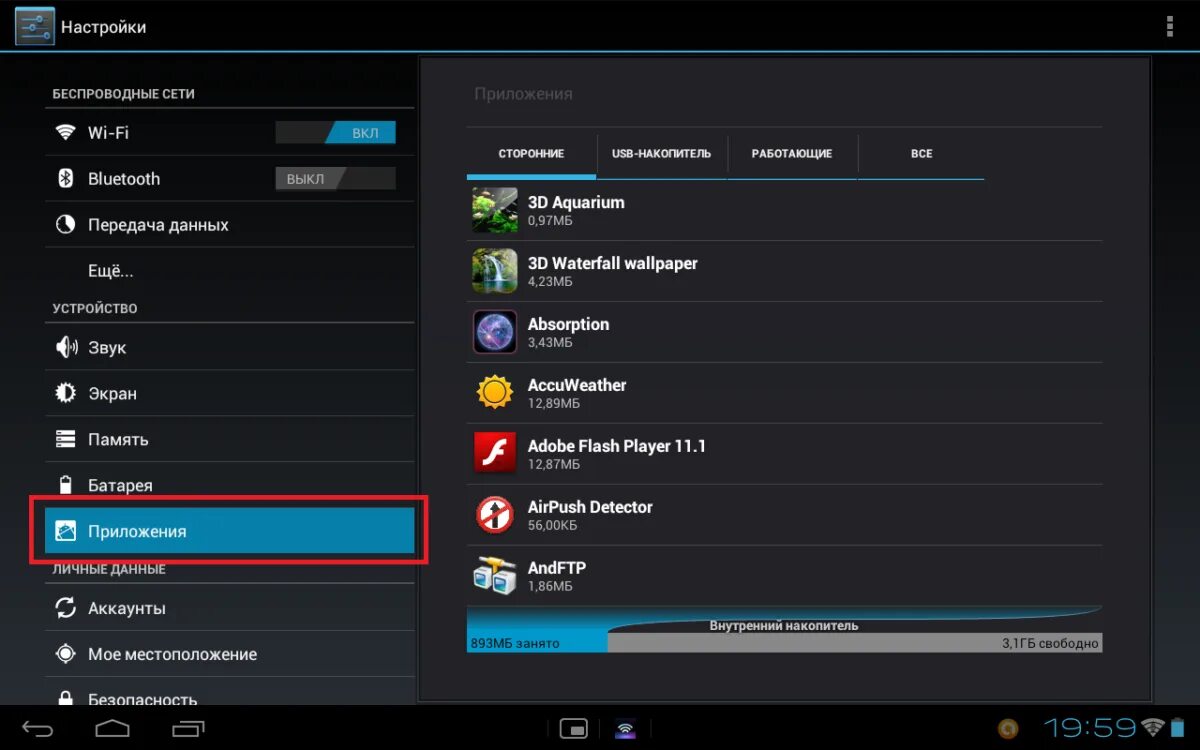
Task: Tap the AirPush Detector icon
Action: tap(495, 515)
